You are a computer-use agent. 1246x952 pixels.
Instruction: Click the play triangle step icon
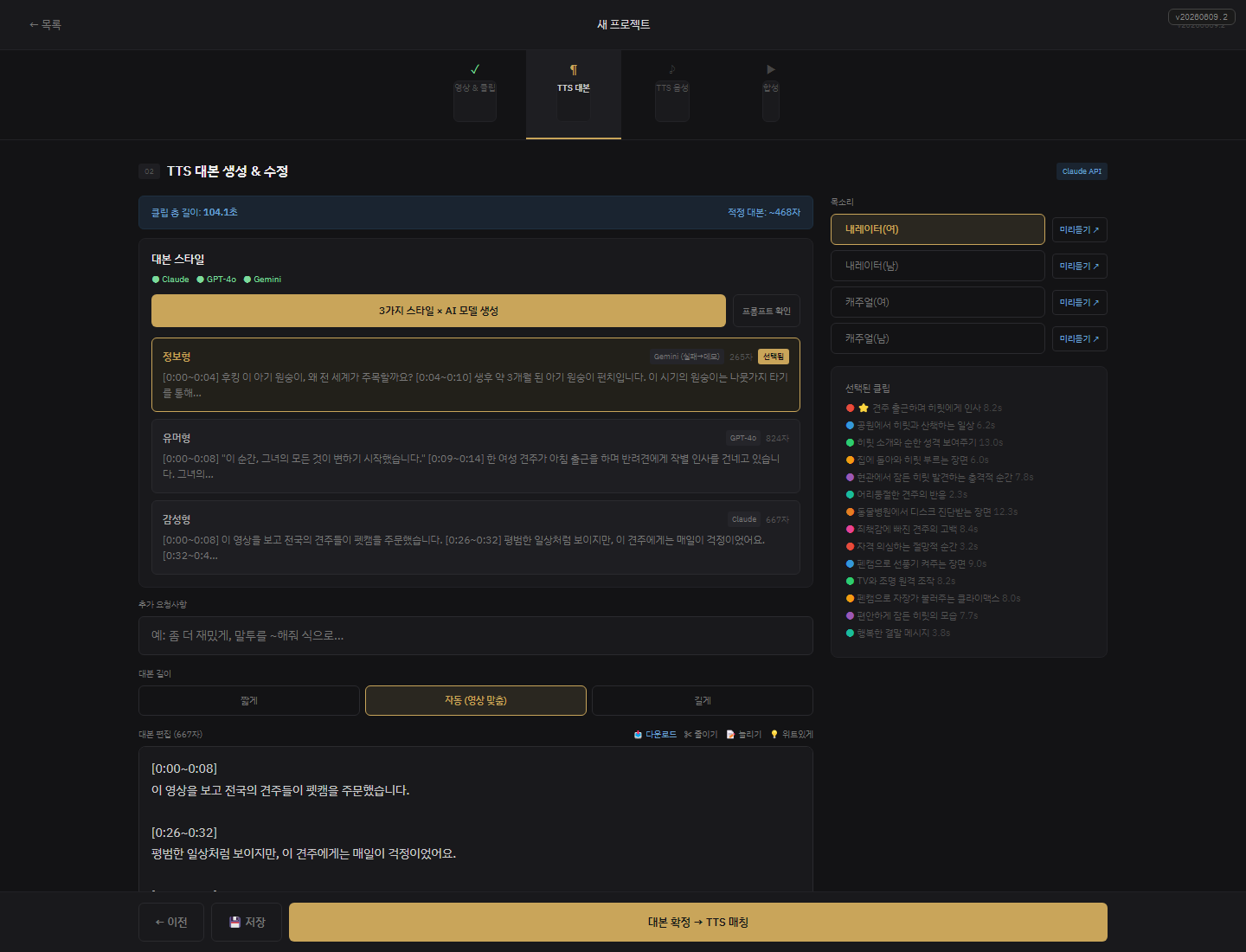[771, 69]
